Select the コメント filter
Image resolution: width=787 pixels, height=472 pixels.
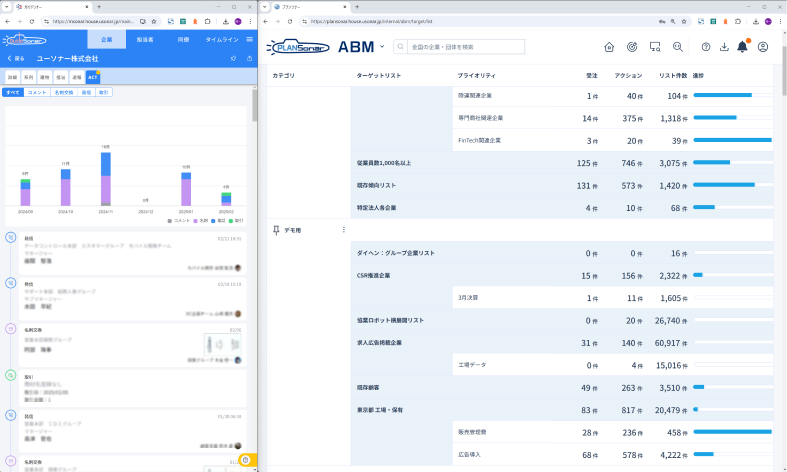(x=37, y=92)
